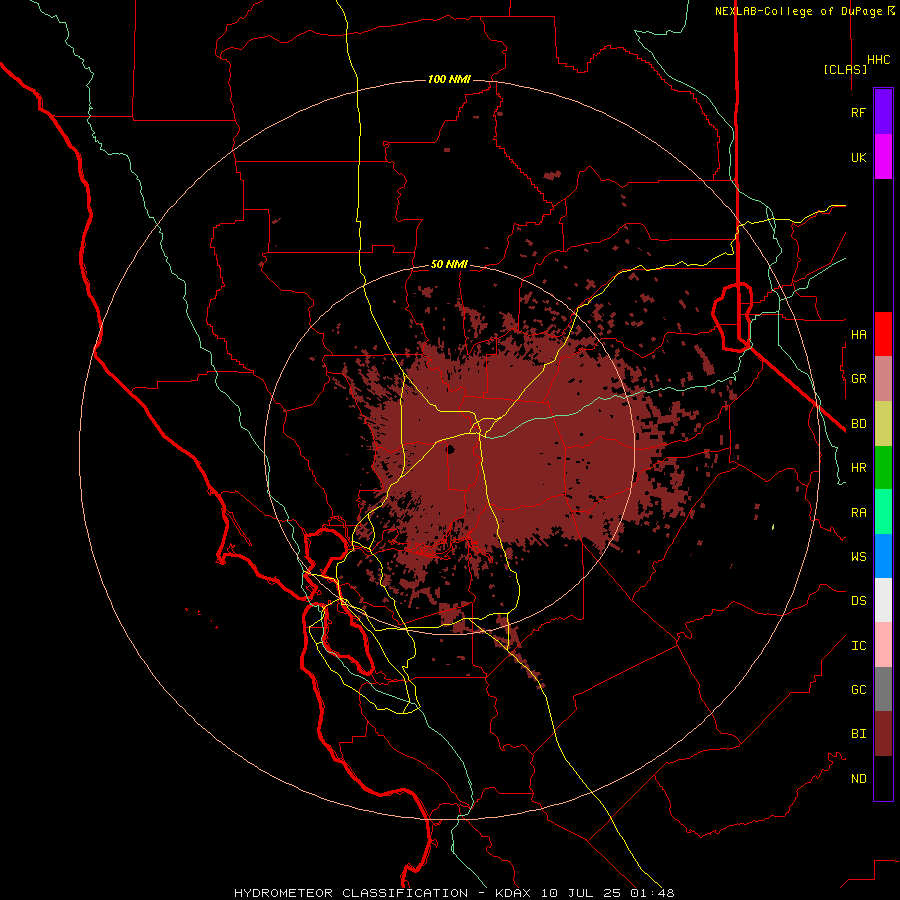
Task: Click the "KDAX" radar site identifier
Action: click(x=513, y=893)
